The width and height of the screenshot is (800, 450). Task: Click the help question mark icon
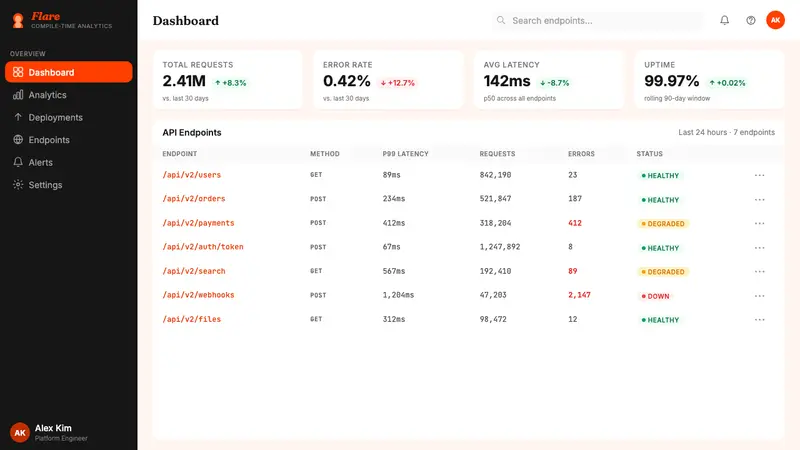751,20
